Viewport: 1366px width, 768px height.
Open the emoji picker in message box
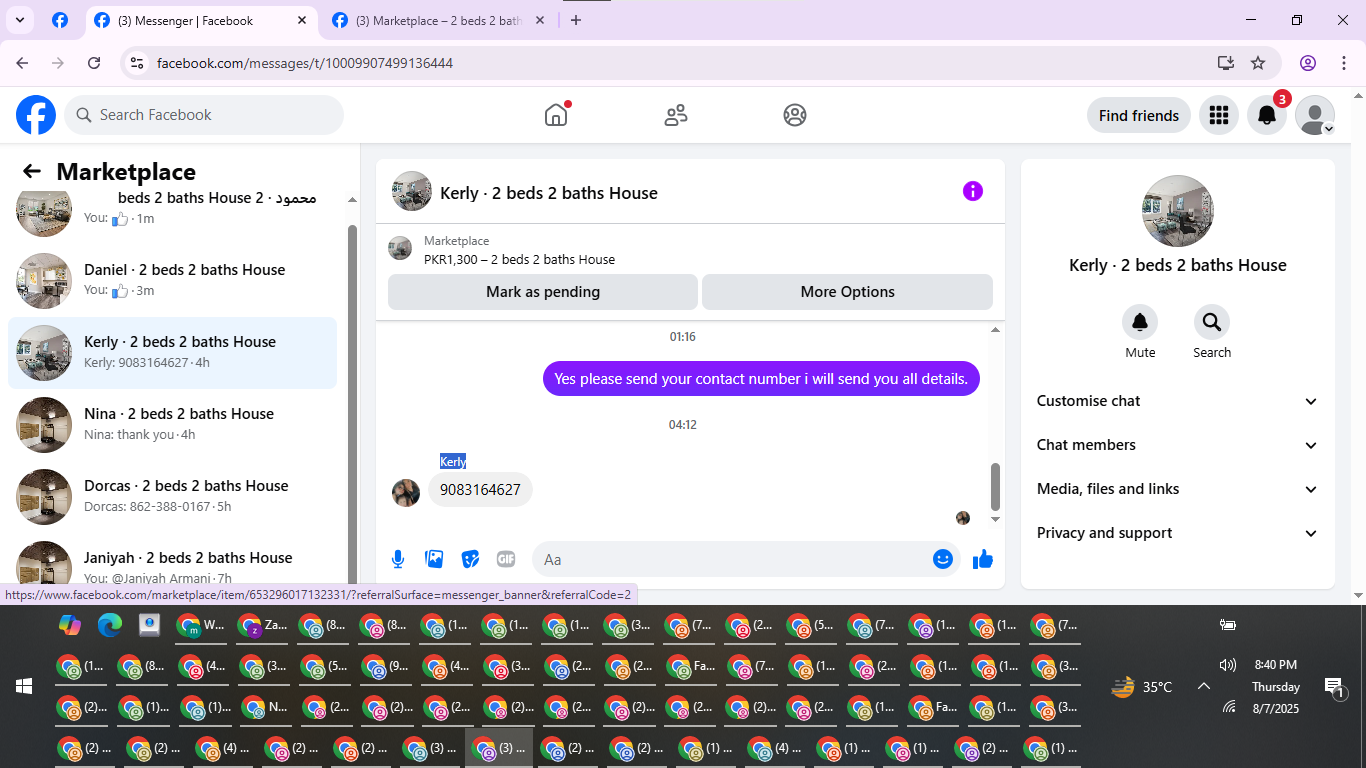pyautogui.click(x=942, y=559)
